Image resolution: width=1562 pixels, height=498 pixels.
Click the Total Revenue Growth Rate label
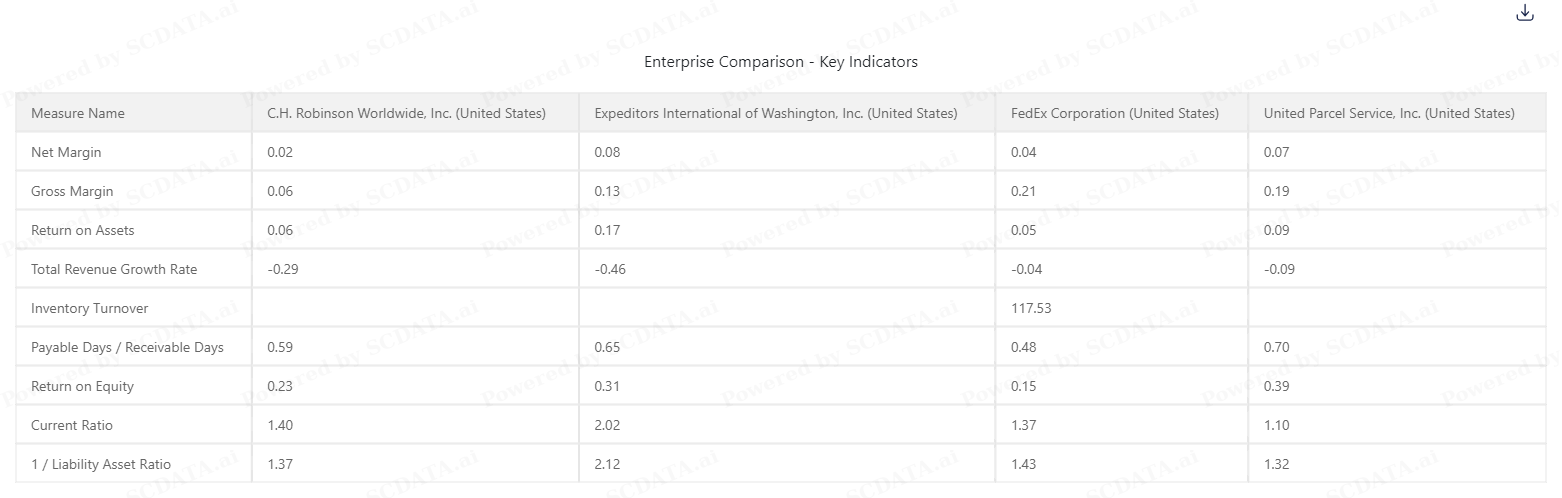coord(114,269)
